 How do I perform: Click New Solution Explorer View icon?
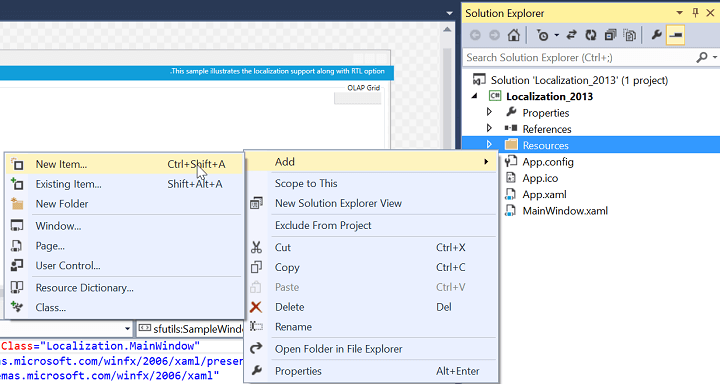tap(256, 203)
